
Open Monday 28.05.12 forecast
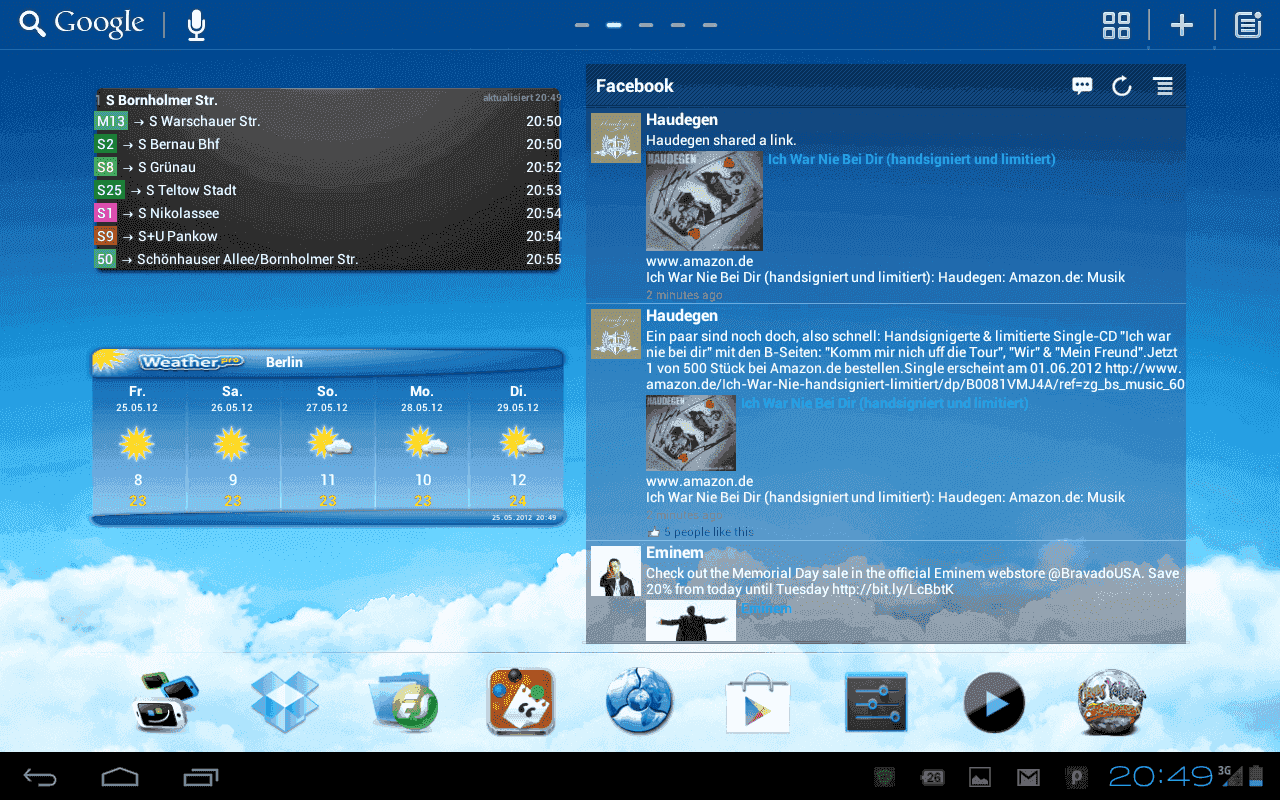coord(423,446)
